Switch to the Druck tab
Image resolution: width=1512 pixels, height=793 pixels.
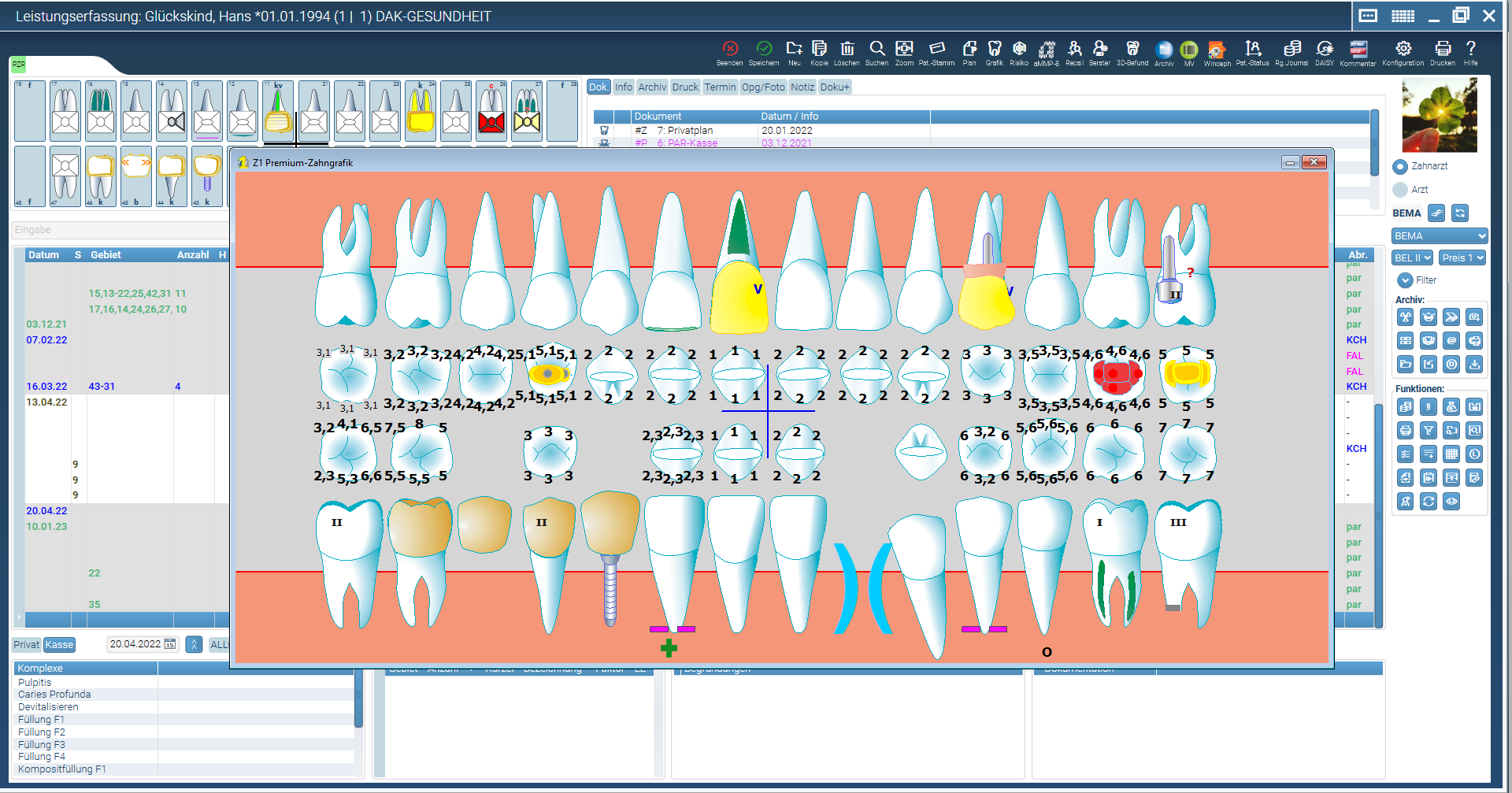click(685, 87)
